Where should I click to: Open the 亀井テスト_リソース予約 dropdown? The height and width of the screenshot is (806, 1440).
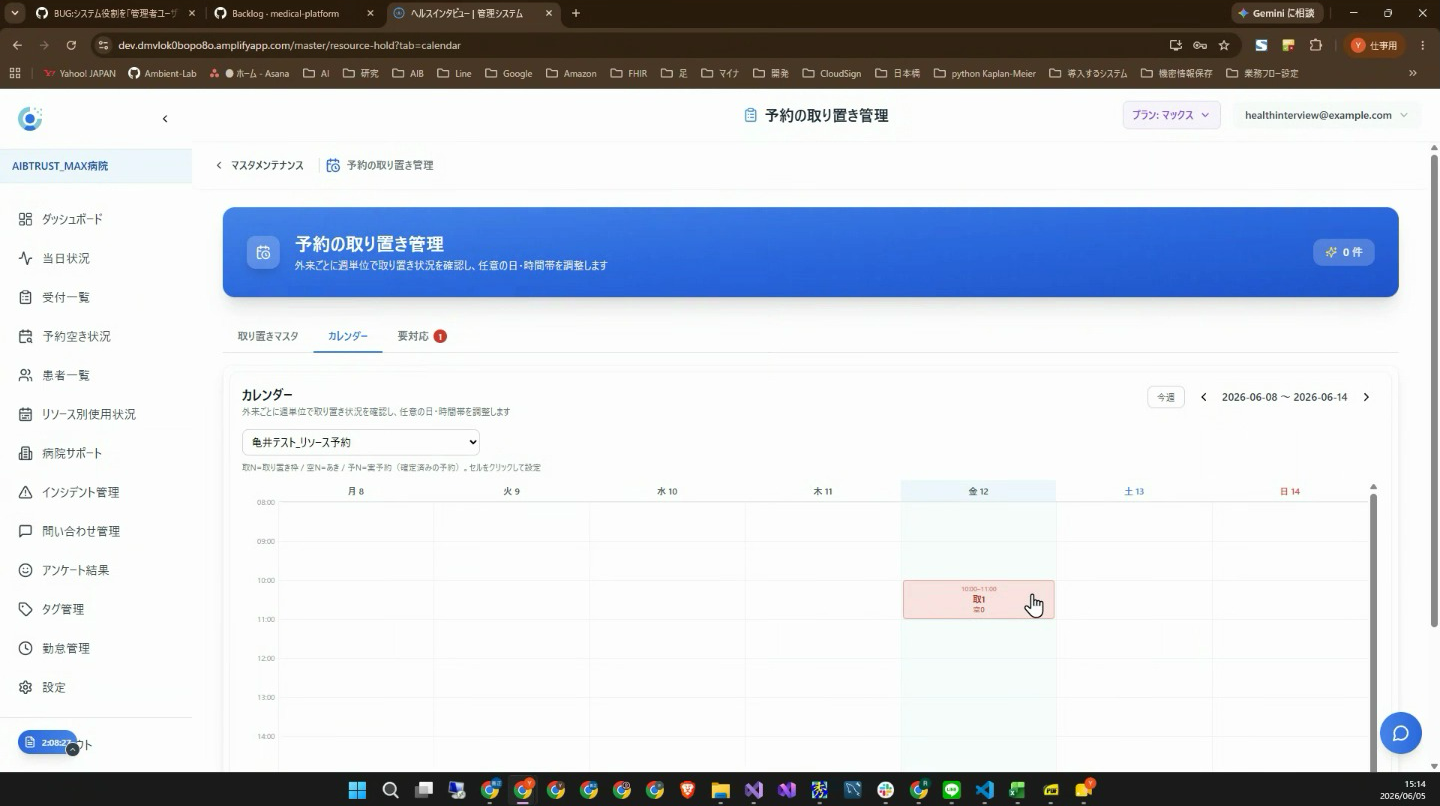pos(361,442)
